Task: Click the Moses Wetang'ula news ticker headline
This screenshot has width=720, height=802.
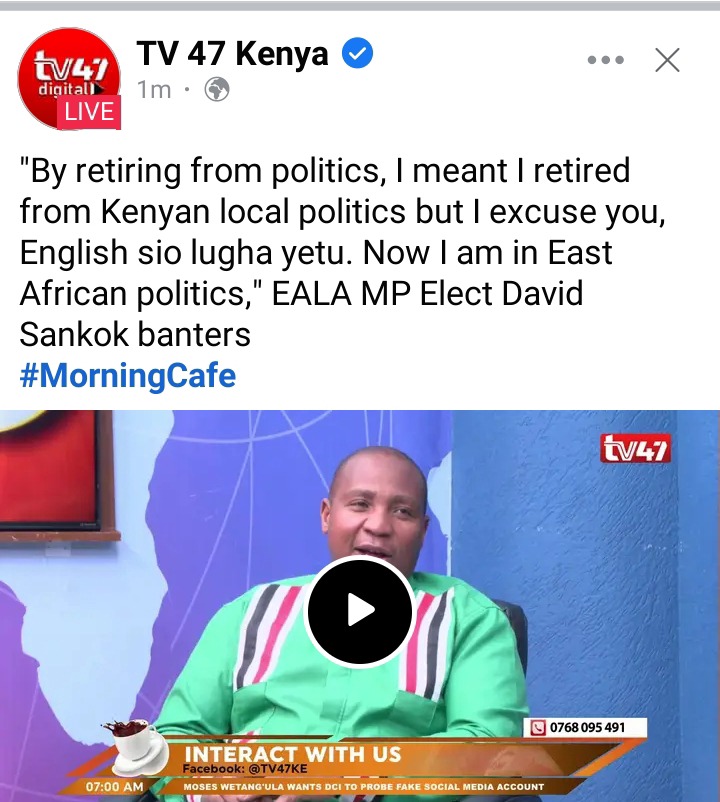Action: click(364, 787)
